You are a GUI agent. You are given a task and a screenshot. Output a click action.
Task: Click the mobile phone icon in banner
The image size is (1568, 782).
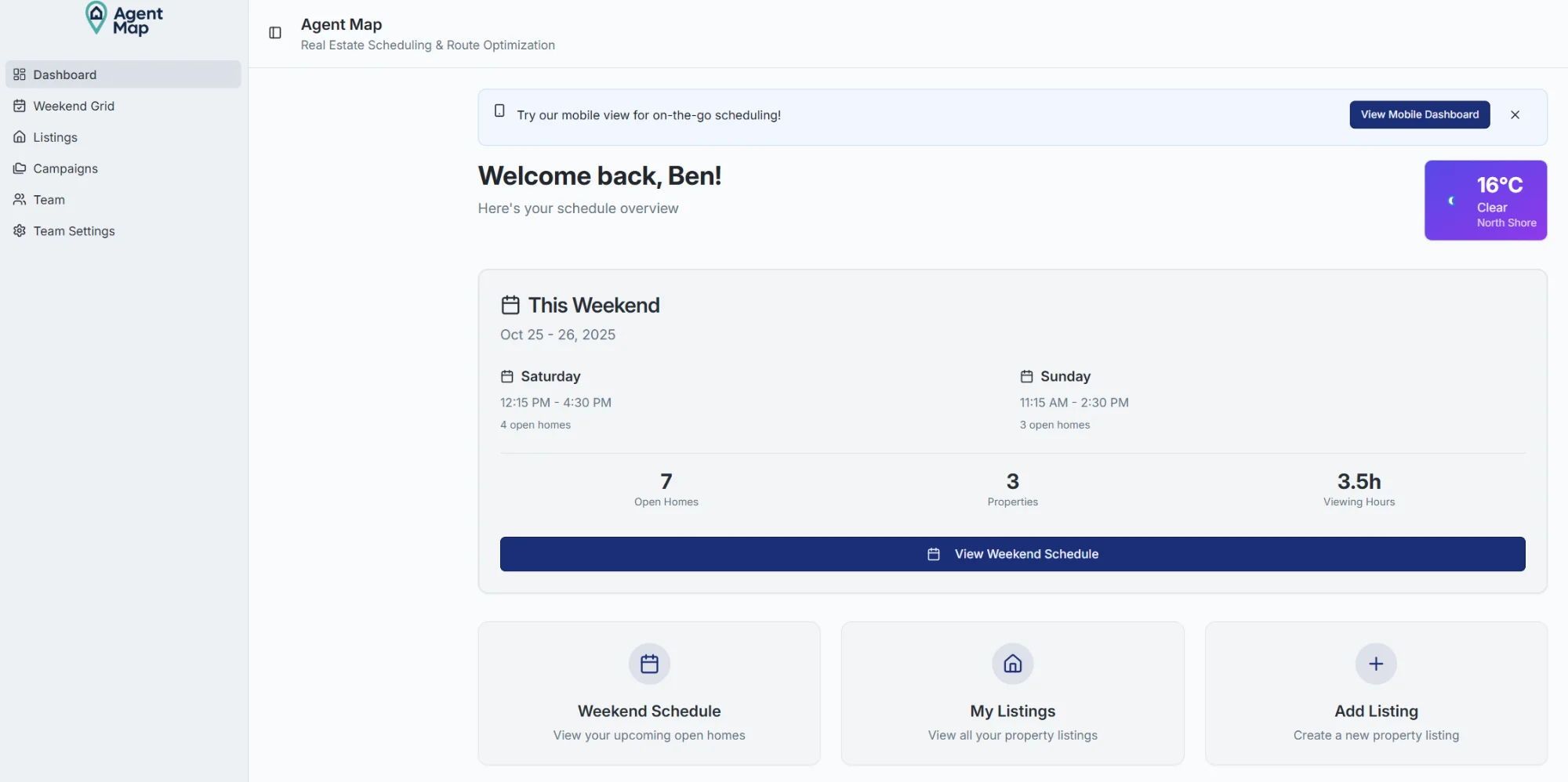coord(499,111)
